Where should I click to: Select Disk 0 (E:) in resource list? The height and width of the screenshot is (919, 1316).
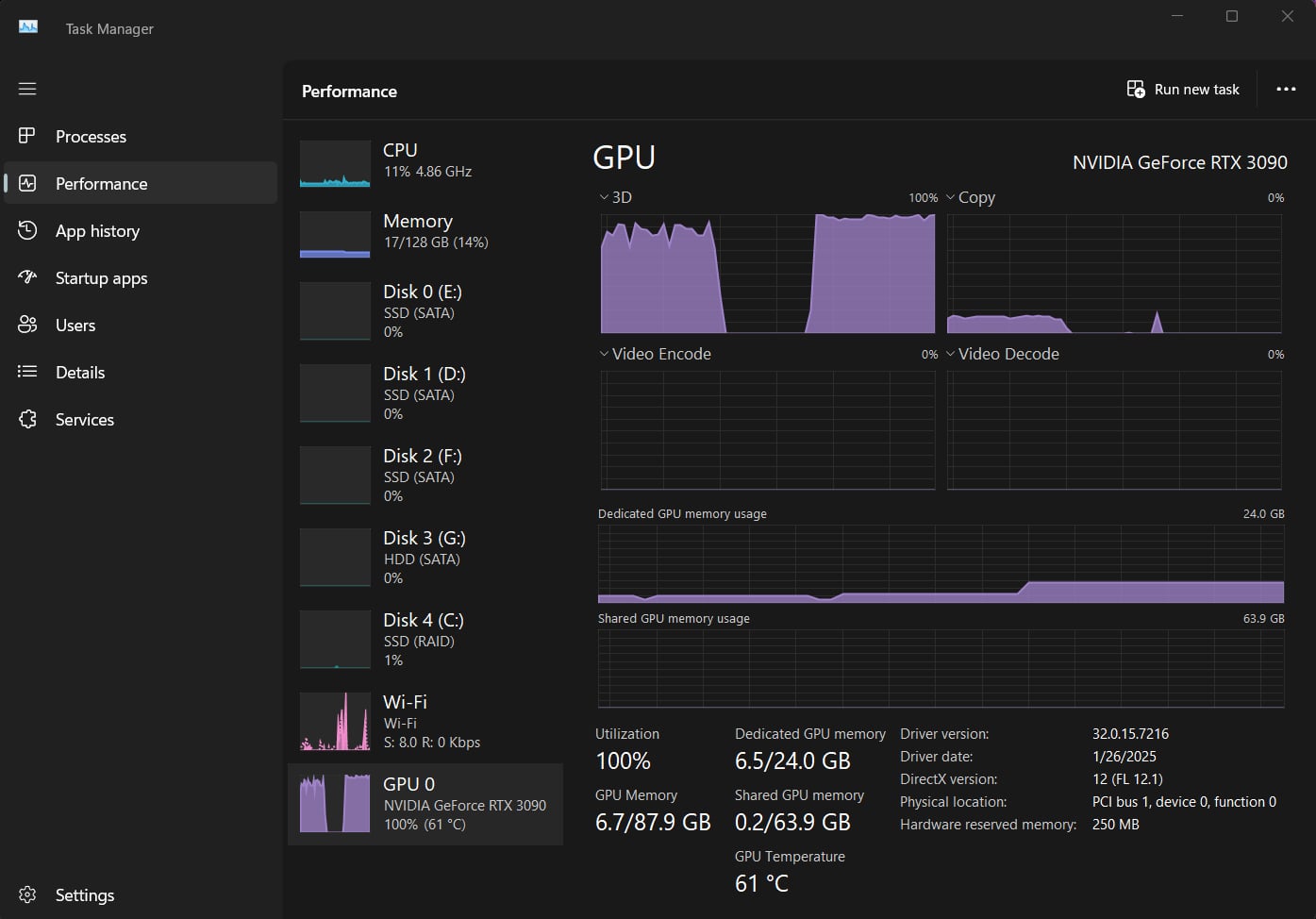[x=425, y=311]
